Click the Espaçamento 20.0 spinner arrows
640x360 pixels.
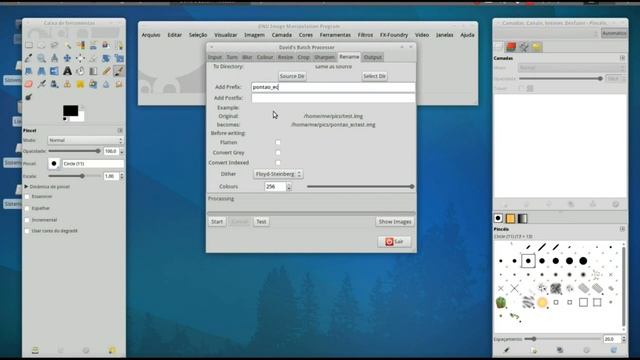623,339
